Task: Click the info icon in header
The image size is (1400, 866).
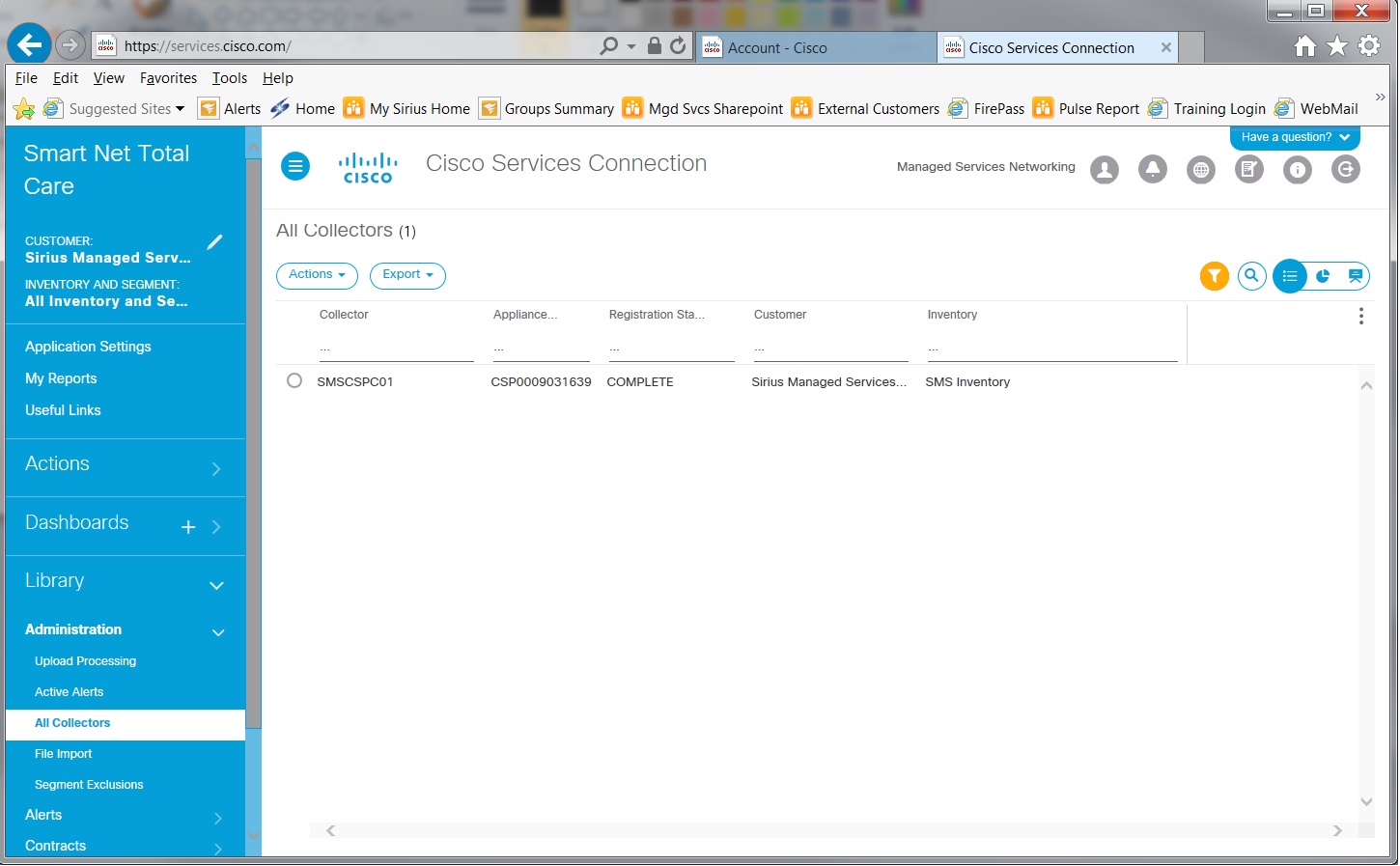Action: pyautogui.click(x=1297, y=170)
